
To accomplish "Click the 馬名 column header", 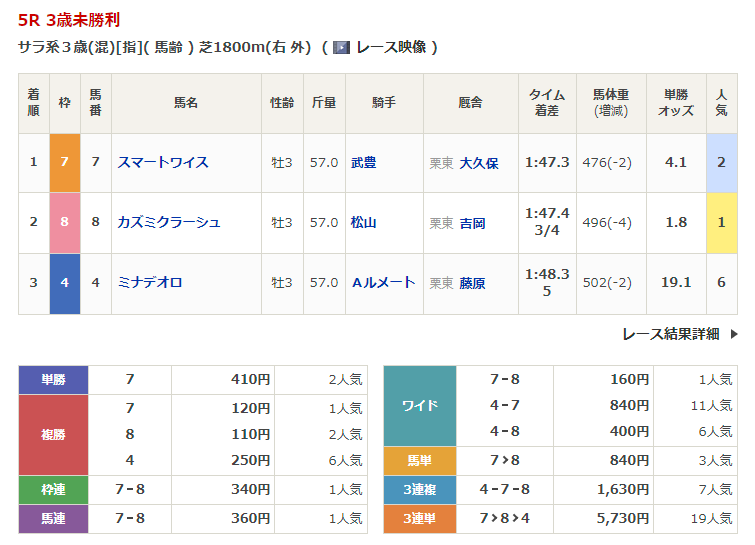I will 186,102.
